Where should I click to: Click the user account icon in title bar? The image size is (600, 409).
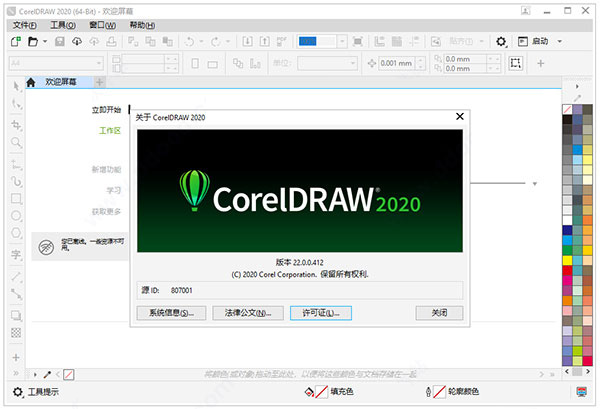point(526,11)
